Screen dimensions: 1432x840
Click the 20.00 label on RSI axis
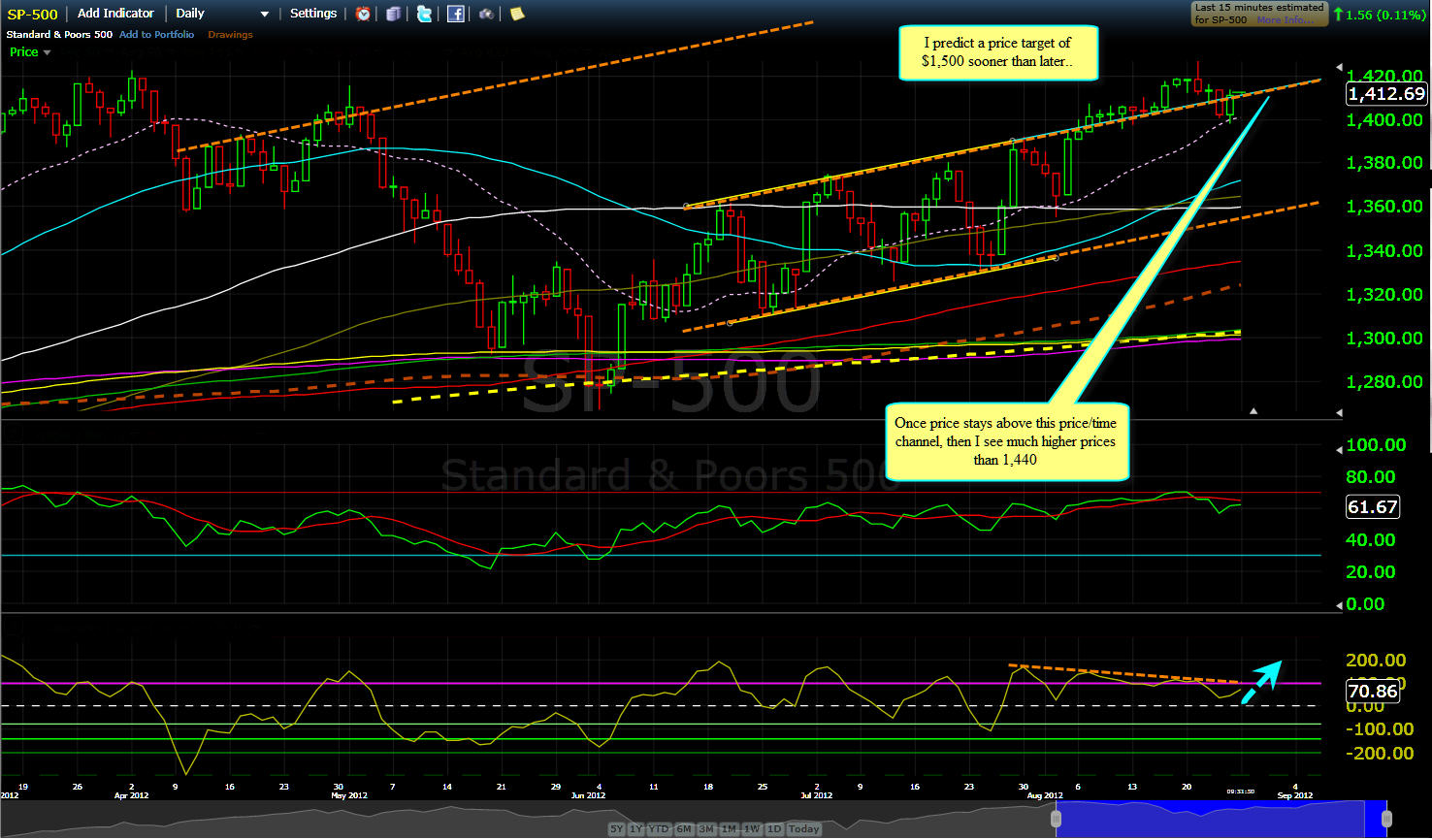coord(1370,572)
